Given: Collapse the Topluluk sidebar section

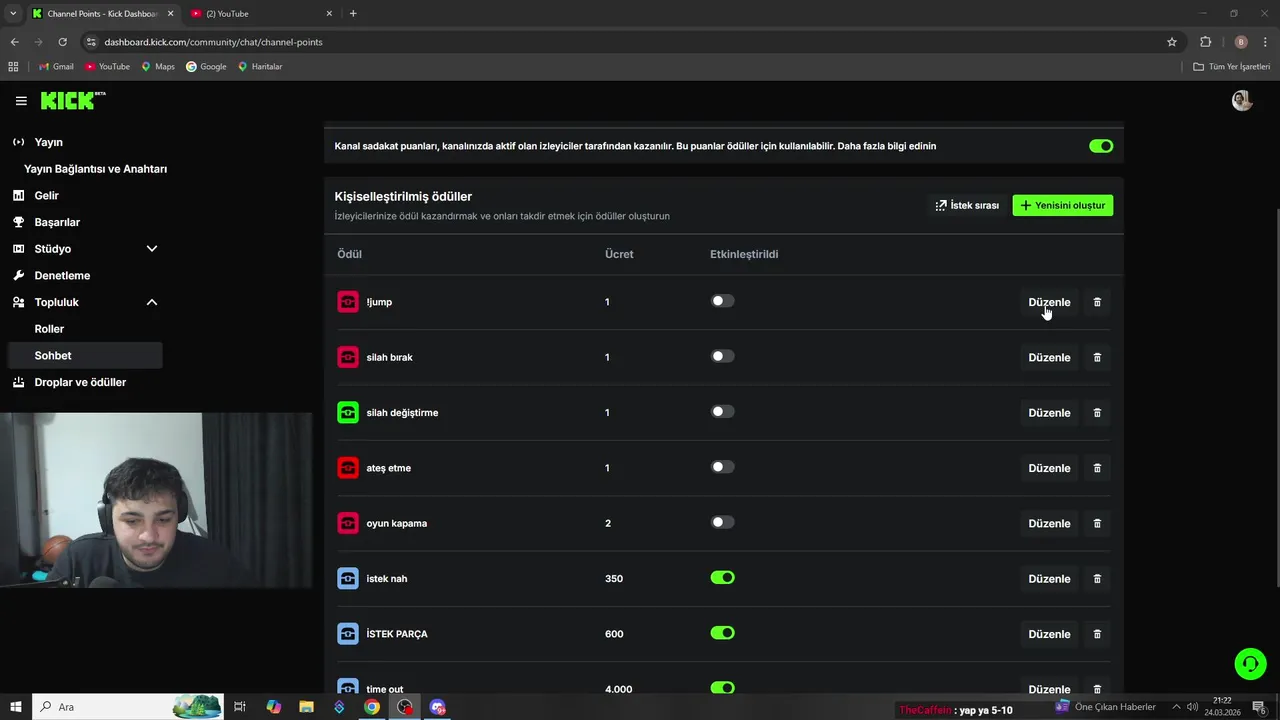Looking at the screenshot, I should point(152,302).
